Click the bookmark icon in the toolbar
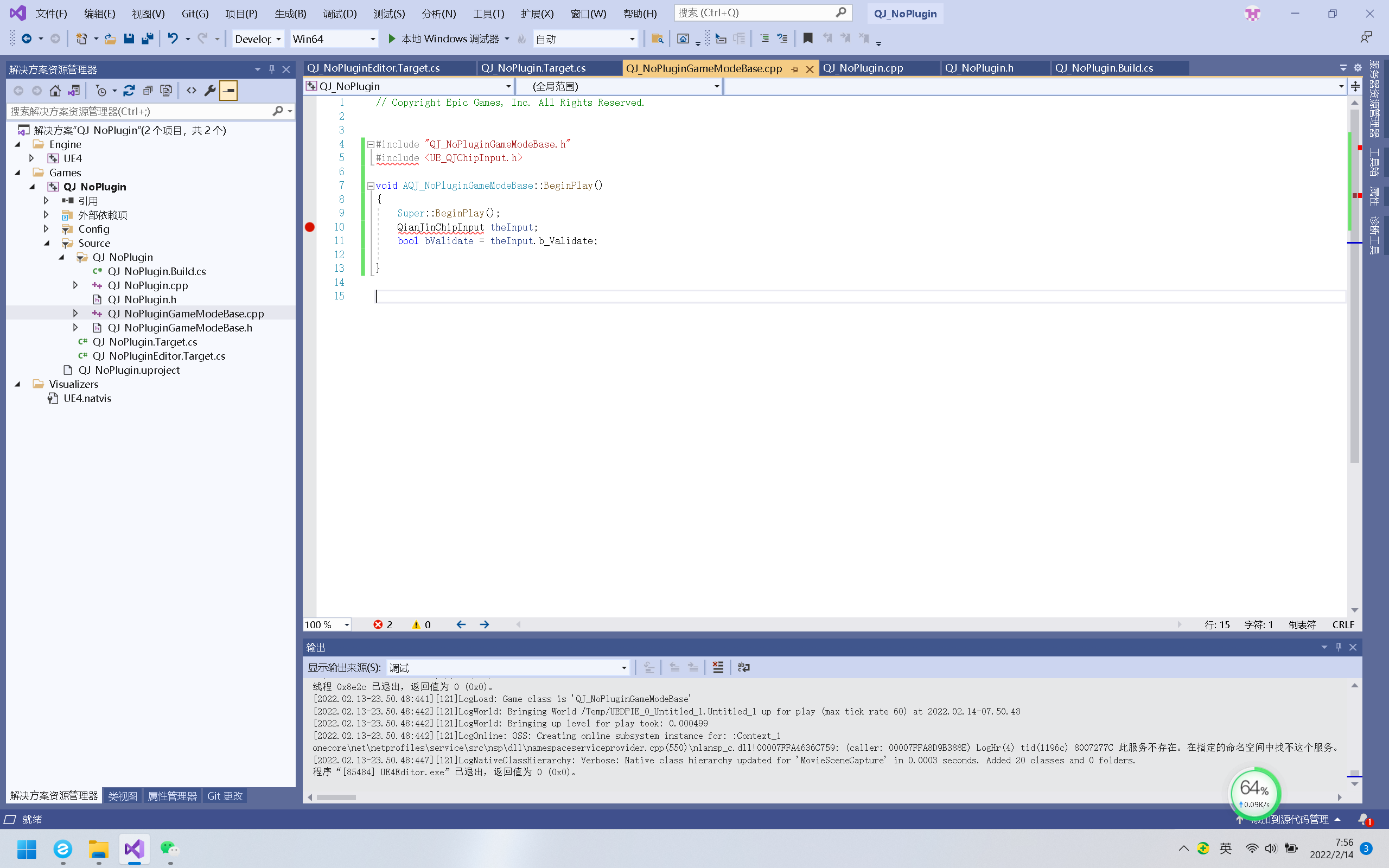The height and width of the screenshot is (868, 1389). (807, 39)
